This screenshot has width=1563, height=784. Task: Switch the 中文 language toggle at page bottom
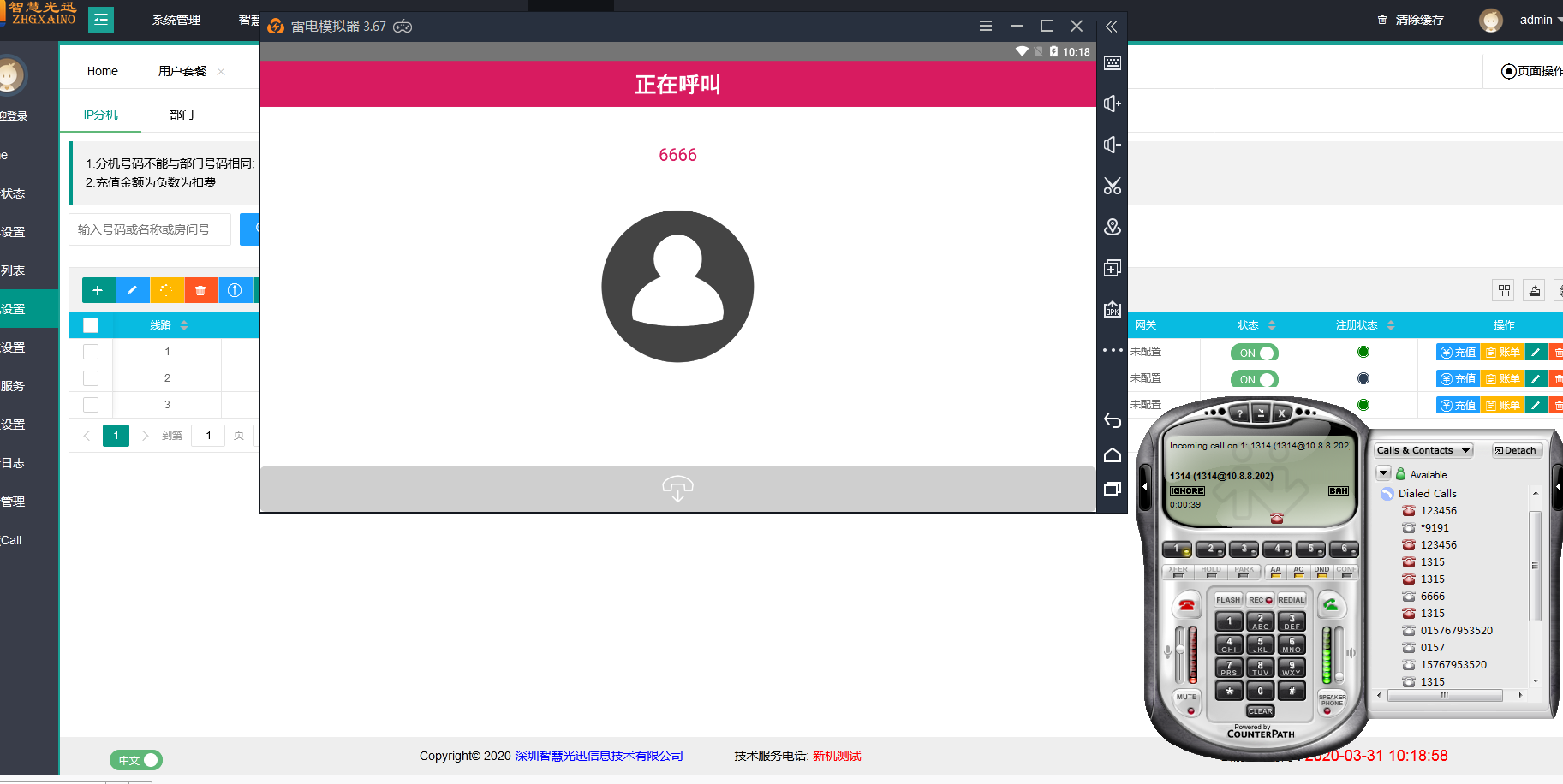click(x=135, y=759)
